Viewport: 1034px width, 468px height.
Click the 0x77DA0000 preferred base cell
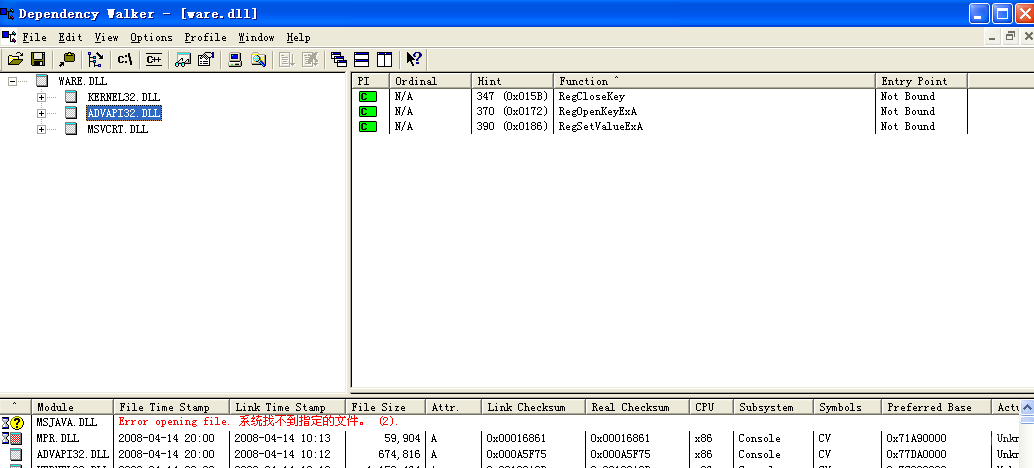(916, 454)
